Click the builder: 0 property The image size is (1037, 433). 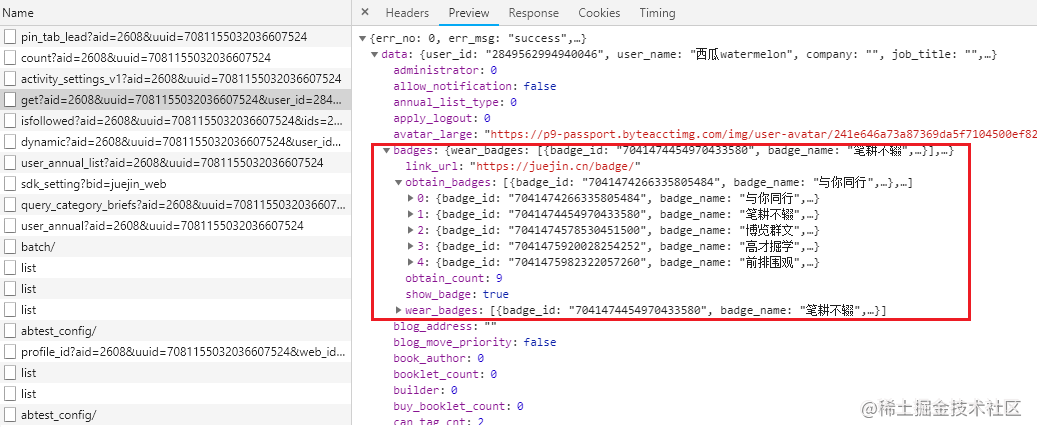click(x=425, y=390)
